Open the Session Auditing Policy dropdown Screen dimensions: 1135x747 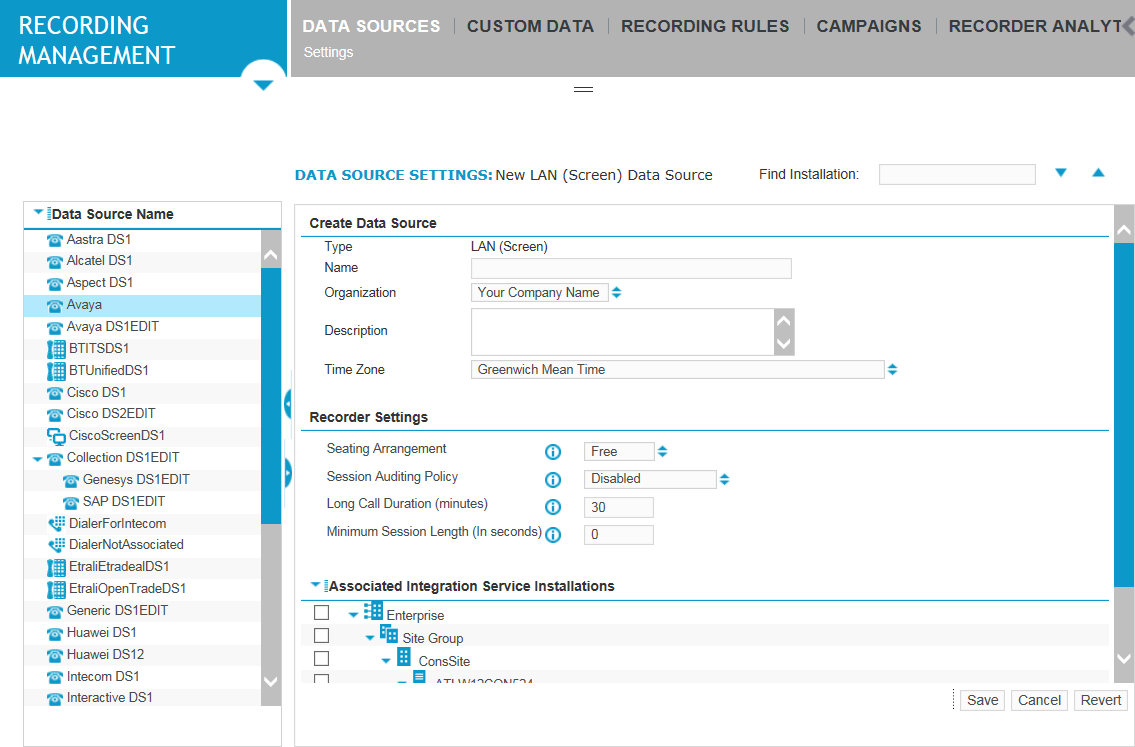[x=724, y=479]
